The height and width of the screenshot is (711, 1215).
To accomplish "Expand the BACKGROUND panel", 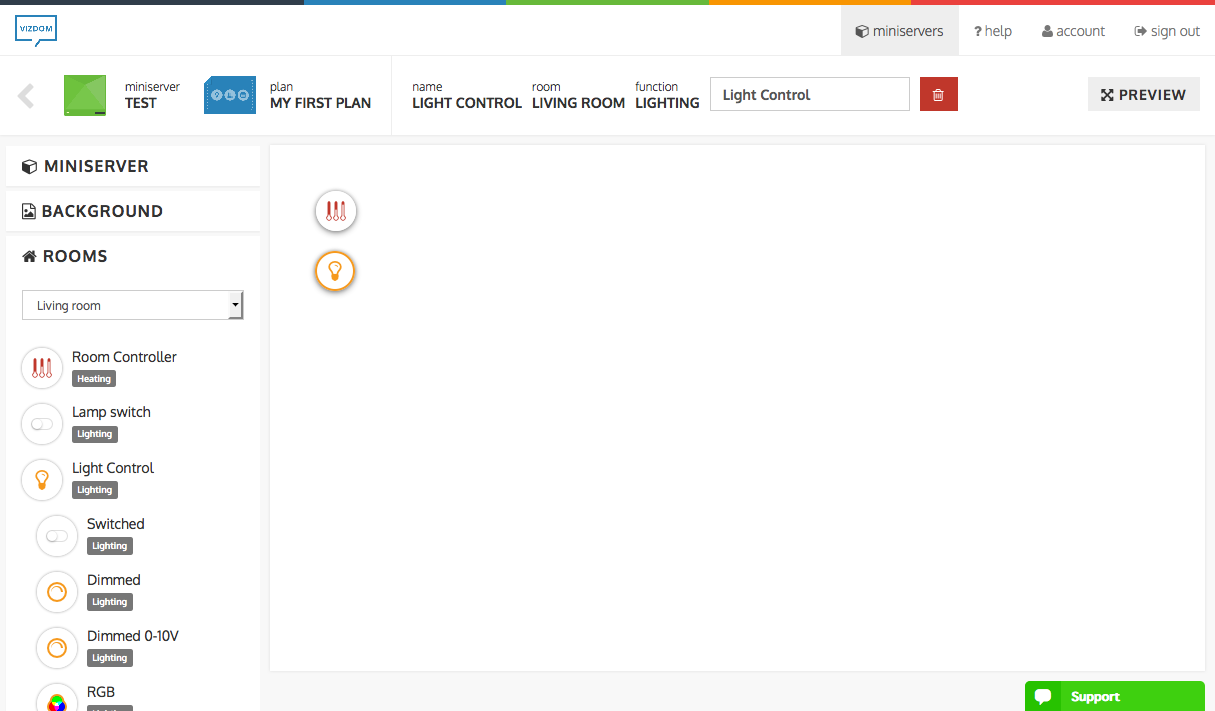I will tap(133, 211).
